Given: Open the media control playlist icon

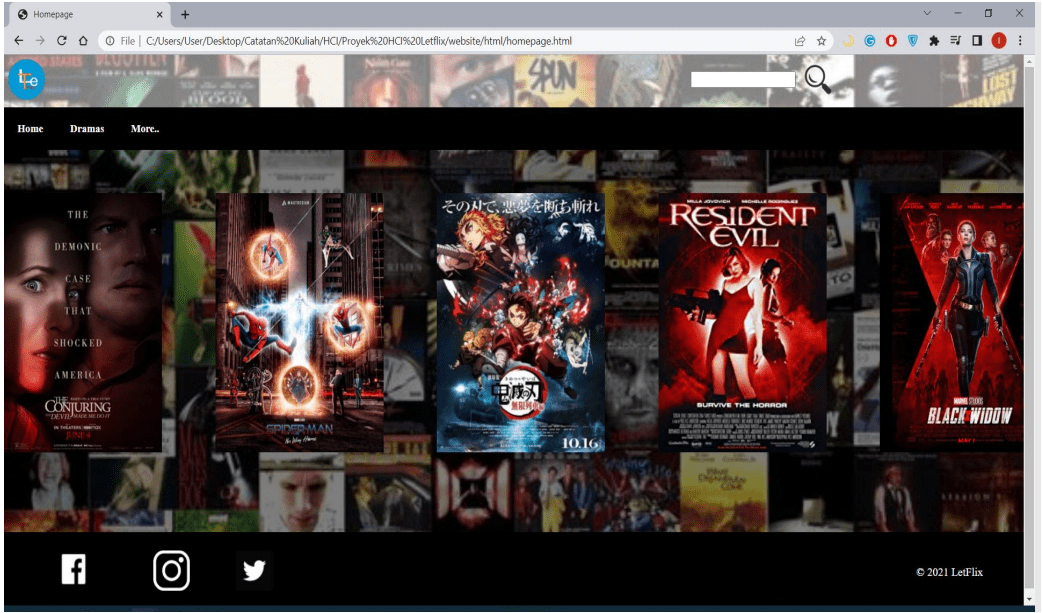Looking at the screenshot, I should (x=956, y=41).
